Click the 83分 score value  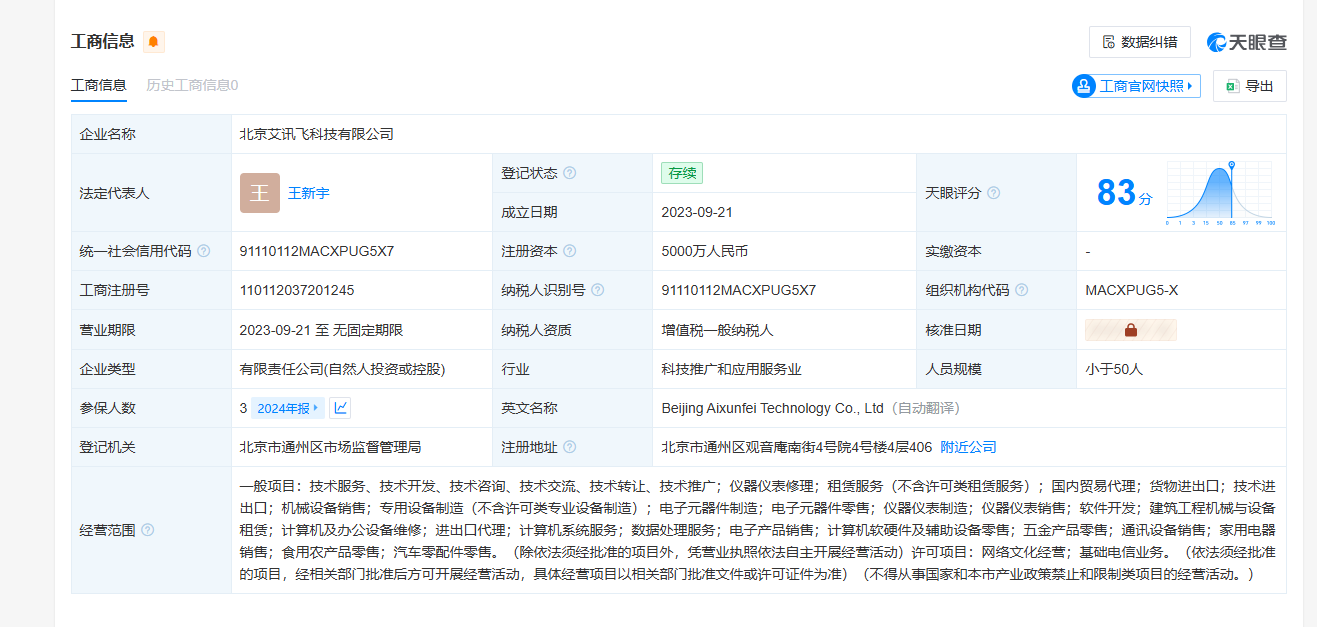coord(1124,192)
